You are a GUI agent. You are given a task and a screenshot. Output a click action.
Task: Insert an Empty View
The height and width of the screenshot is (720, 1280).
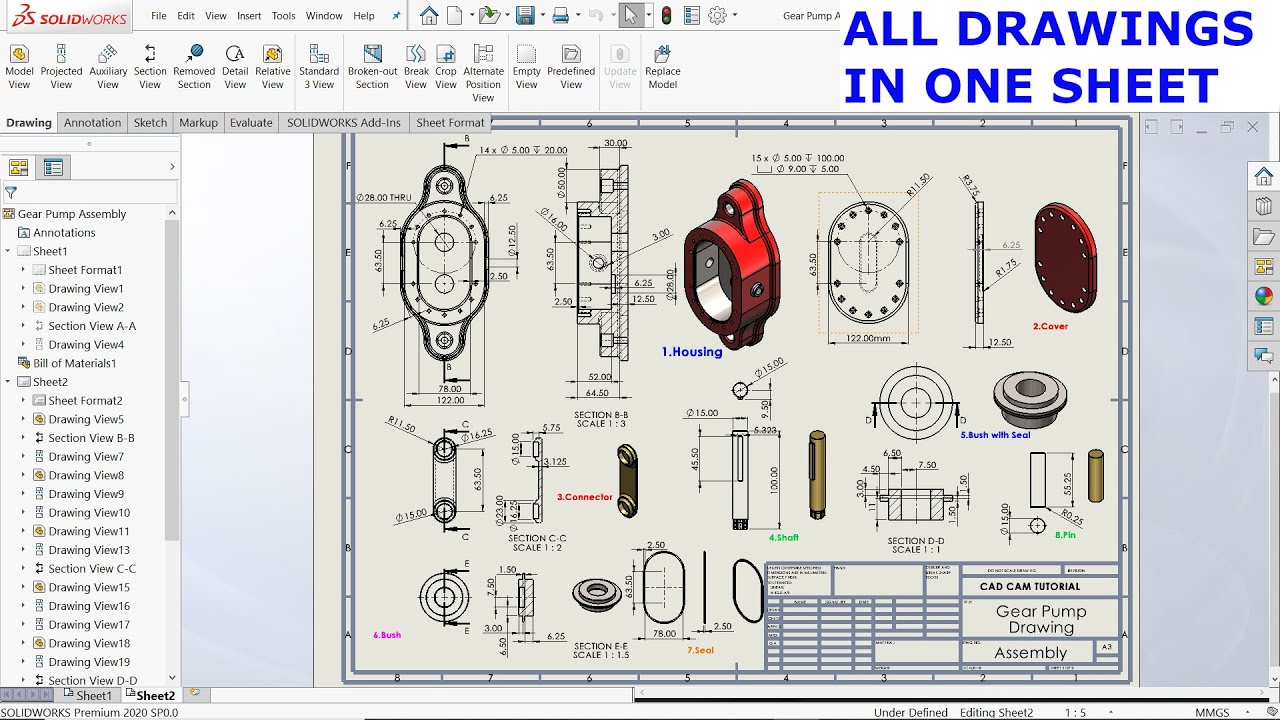[527, 67]
